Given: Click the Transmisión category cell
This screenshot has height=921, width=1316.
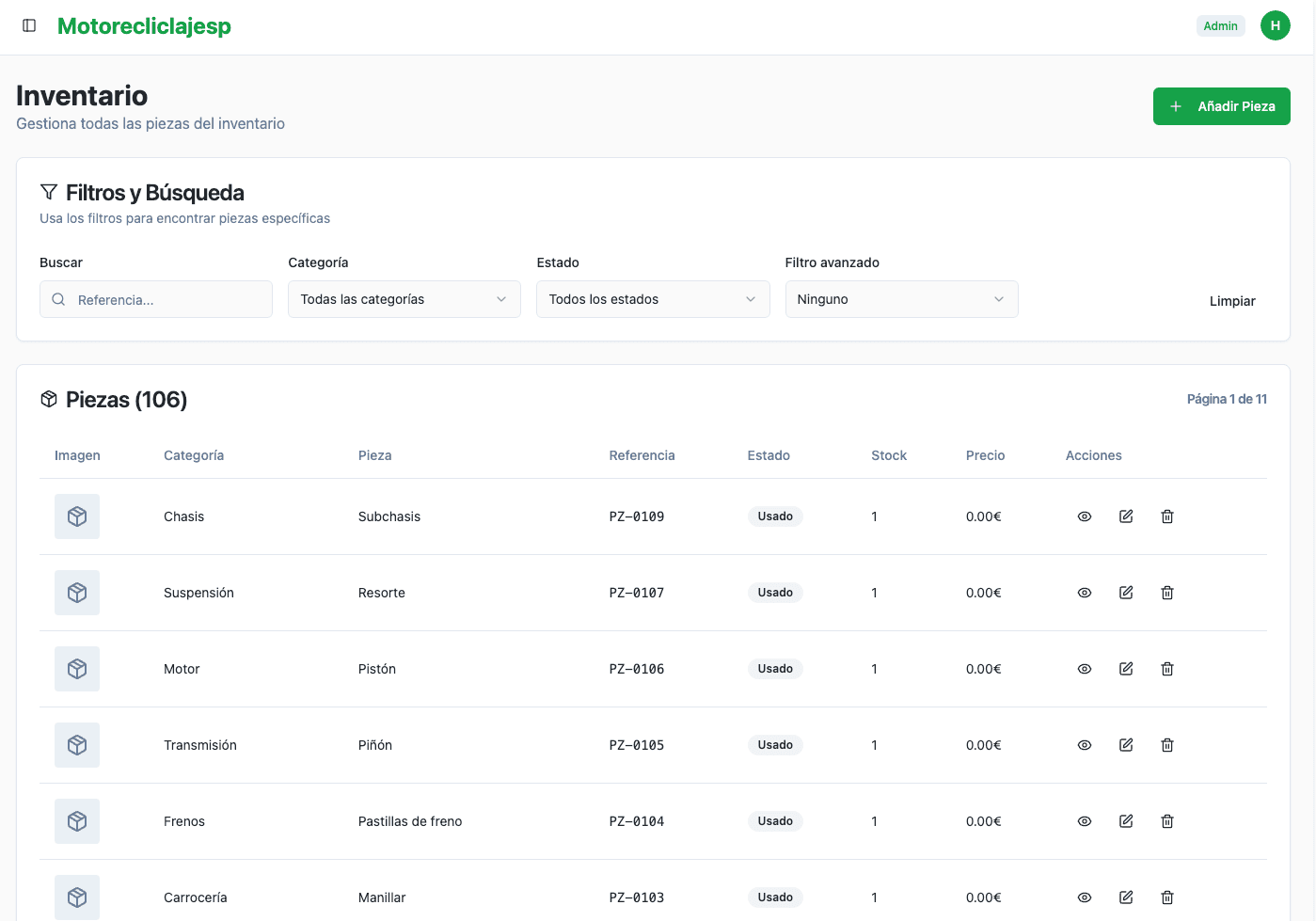Looking at the screenshot, I should (200, 745).
